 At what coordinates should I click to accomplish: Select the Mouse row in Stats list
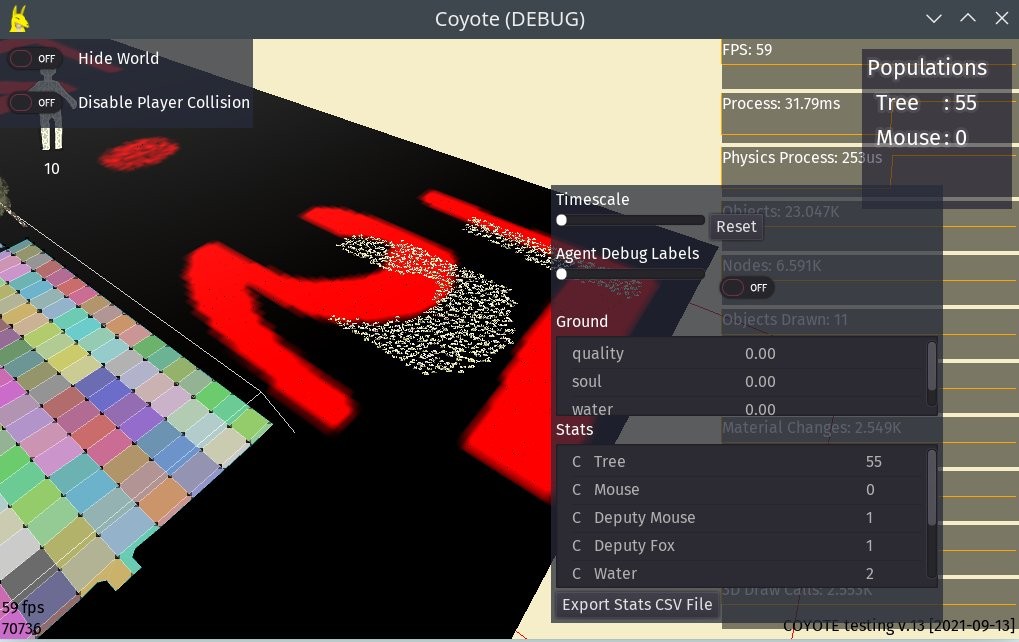tap(743, 489)
